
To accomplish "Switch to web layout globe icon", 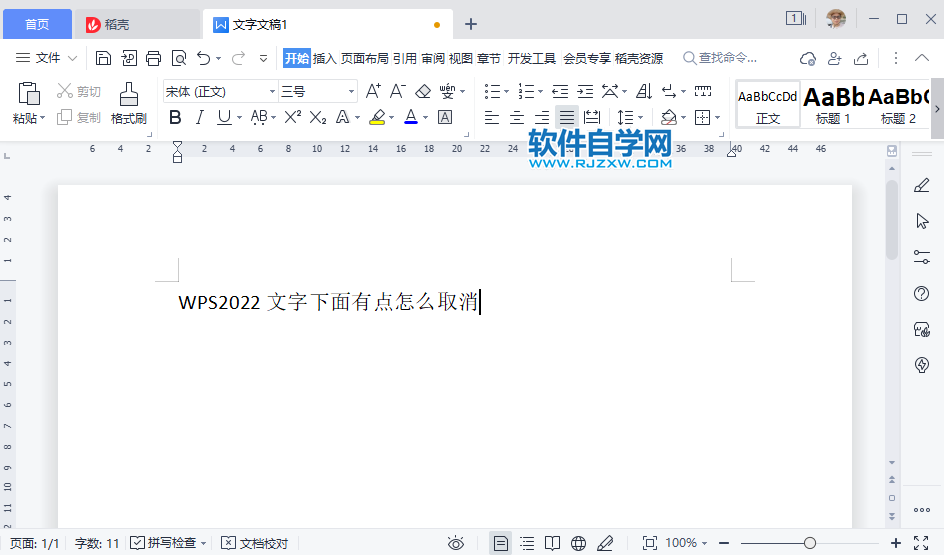I will [579, 543].
